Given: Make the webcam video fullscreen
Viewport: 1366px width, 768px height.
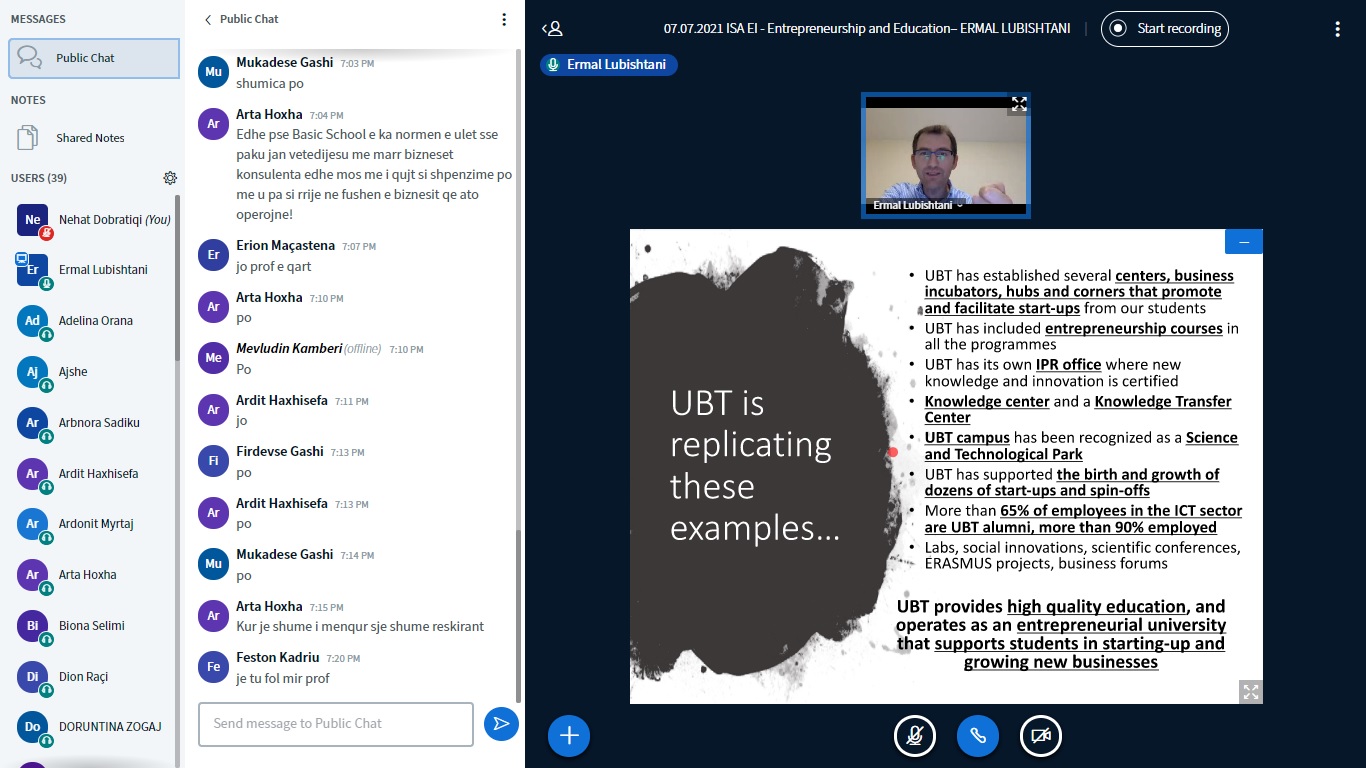Looking at the screenshot, I should coord(1018,104).
